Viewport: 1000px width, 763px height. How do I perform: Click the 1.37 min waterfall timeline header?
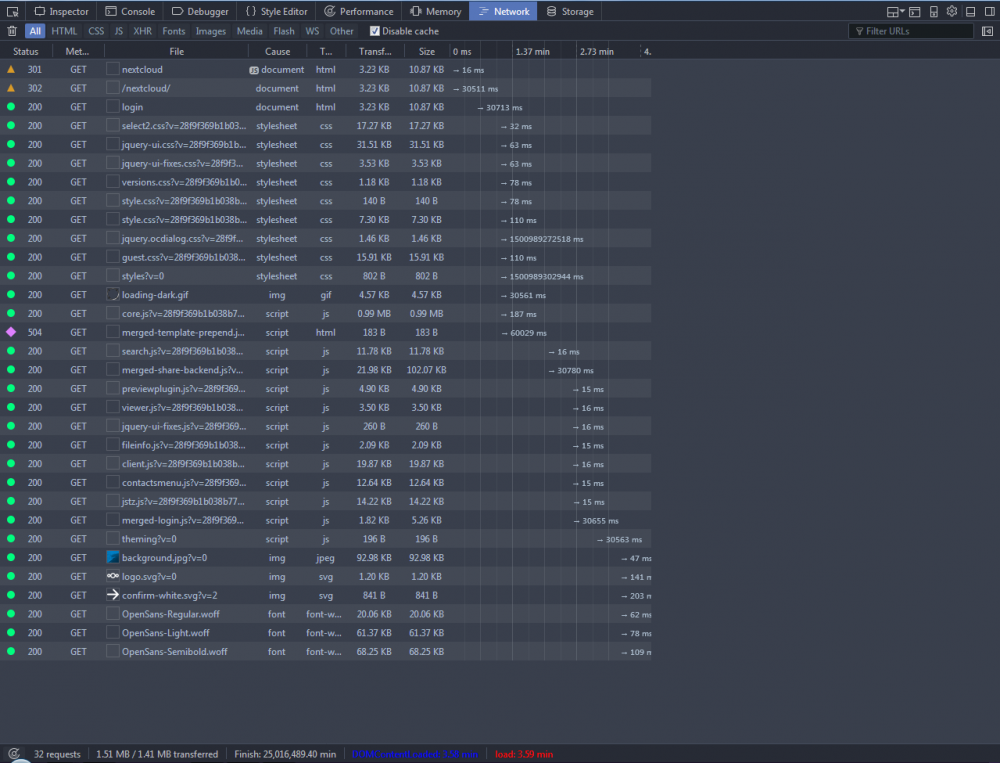click(x=533, y=51)
